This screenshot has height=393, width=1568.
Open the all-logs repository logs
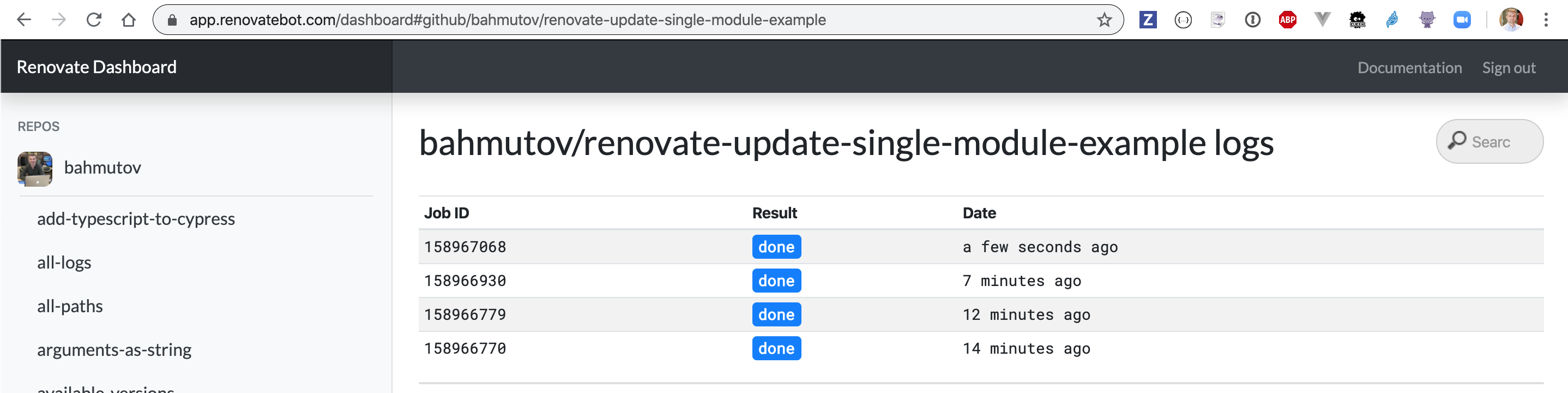[63, 262]
